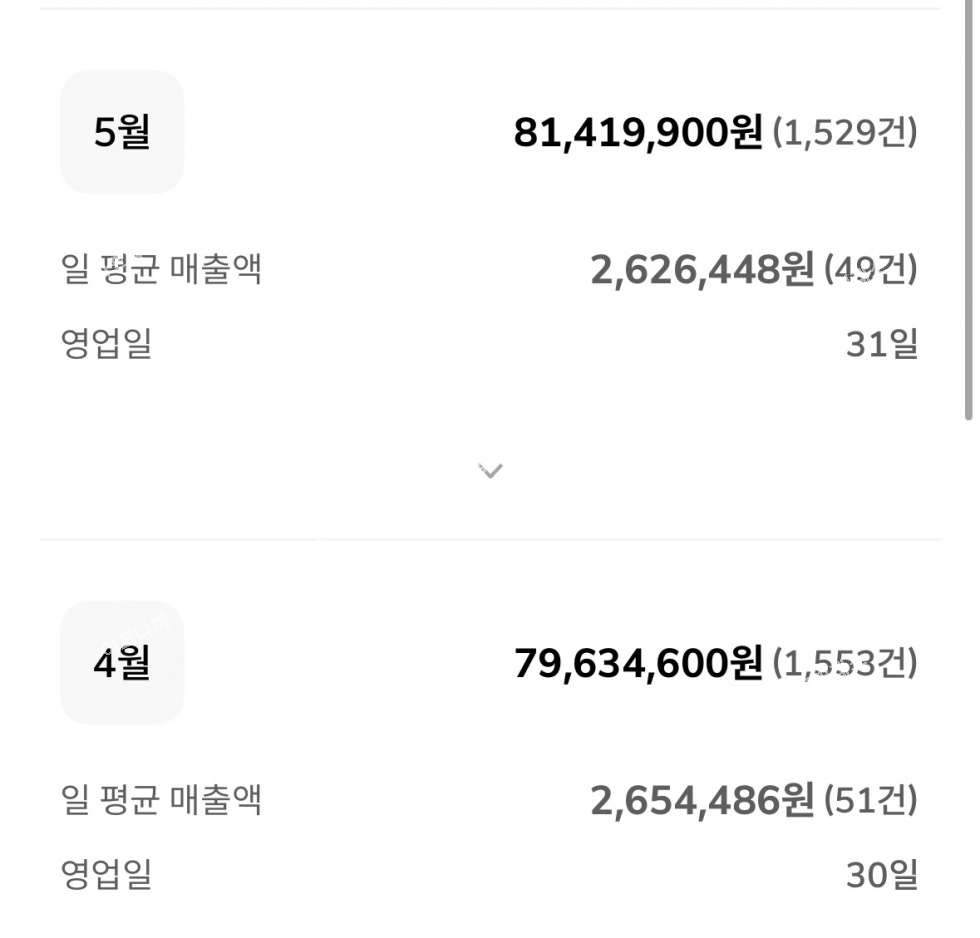Tap April order count (1,553건)
The height and width of the screenshot is (938, 980).
click(x=845, y=664)
